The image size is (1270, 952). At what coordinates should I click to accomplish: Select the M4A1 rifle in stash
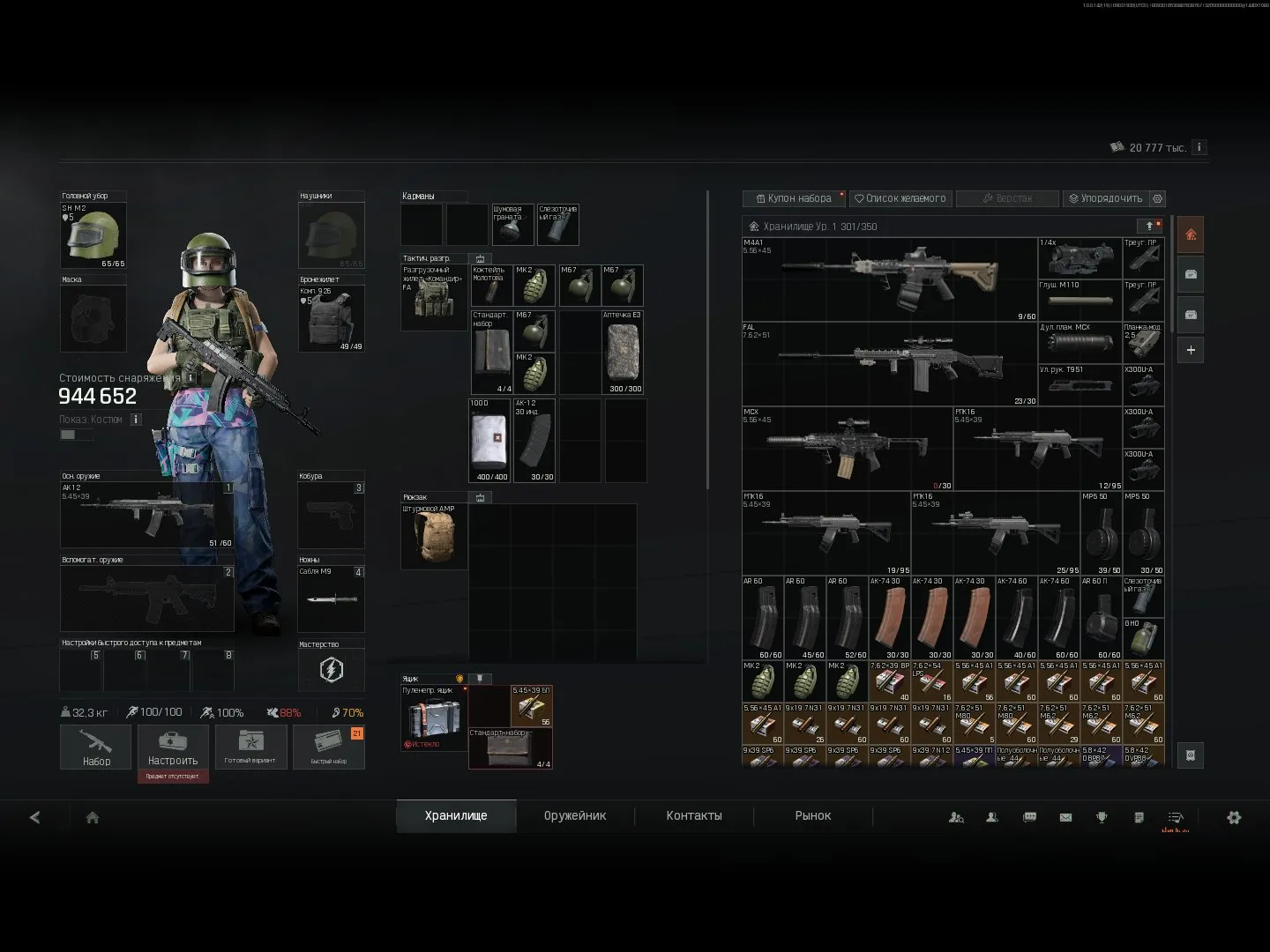[890, 279]
